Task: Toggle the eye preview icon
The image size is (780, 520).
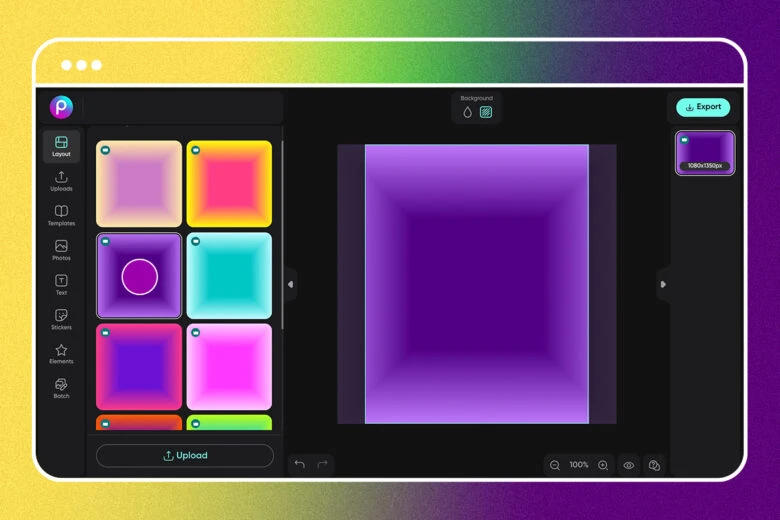Action: (x=629, y=465)
